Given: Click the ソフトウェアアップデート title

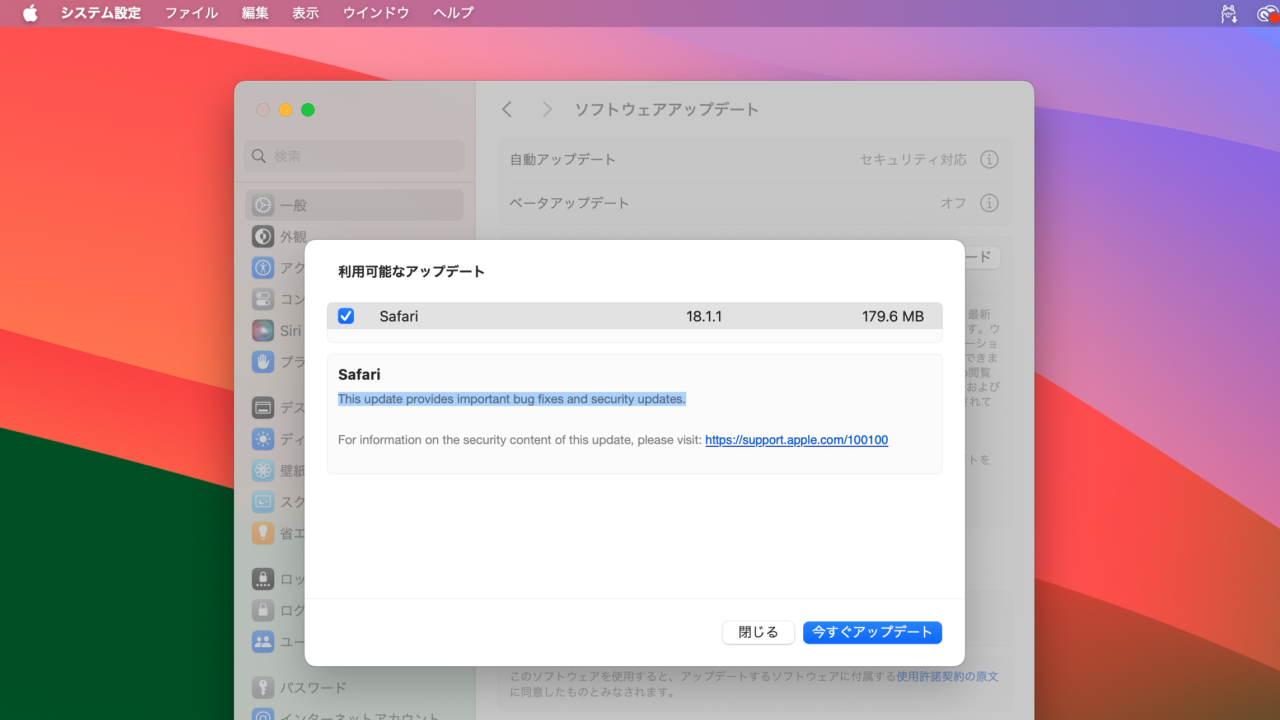Looking at the screenshot, I should tap(667, 109).
